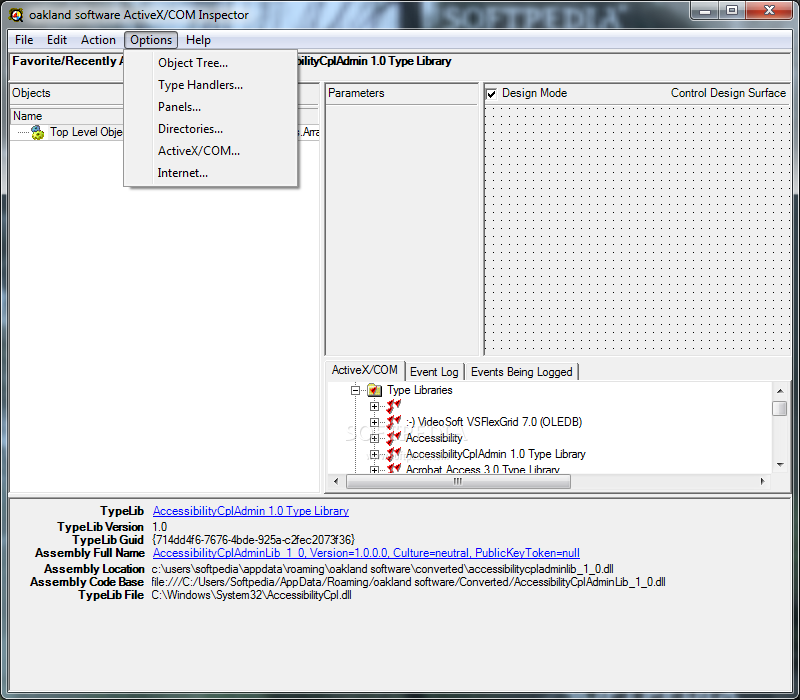Toggle the Design Mode checkbox

pyautogui.click(x=491, y=93)
